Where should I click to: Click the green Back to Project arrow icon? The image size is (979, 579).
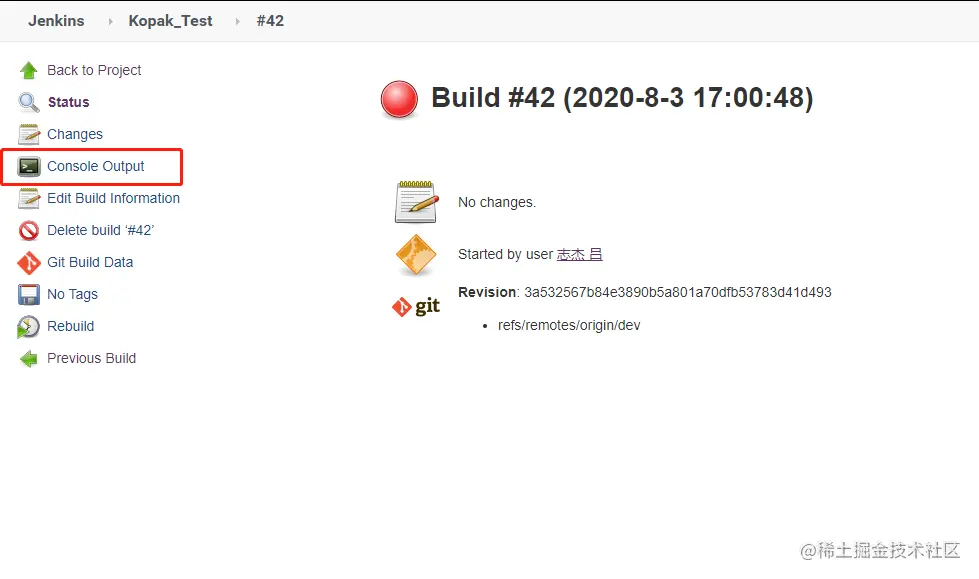pyautogui.click(x=29, y=70)
